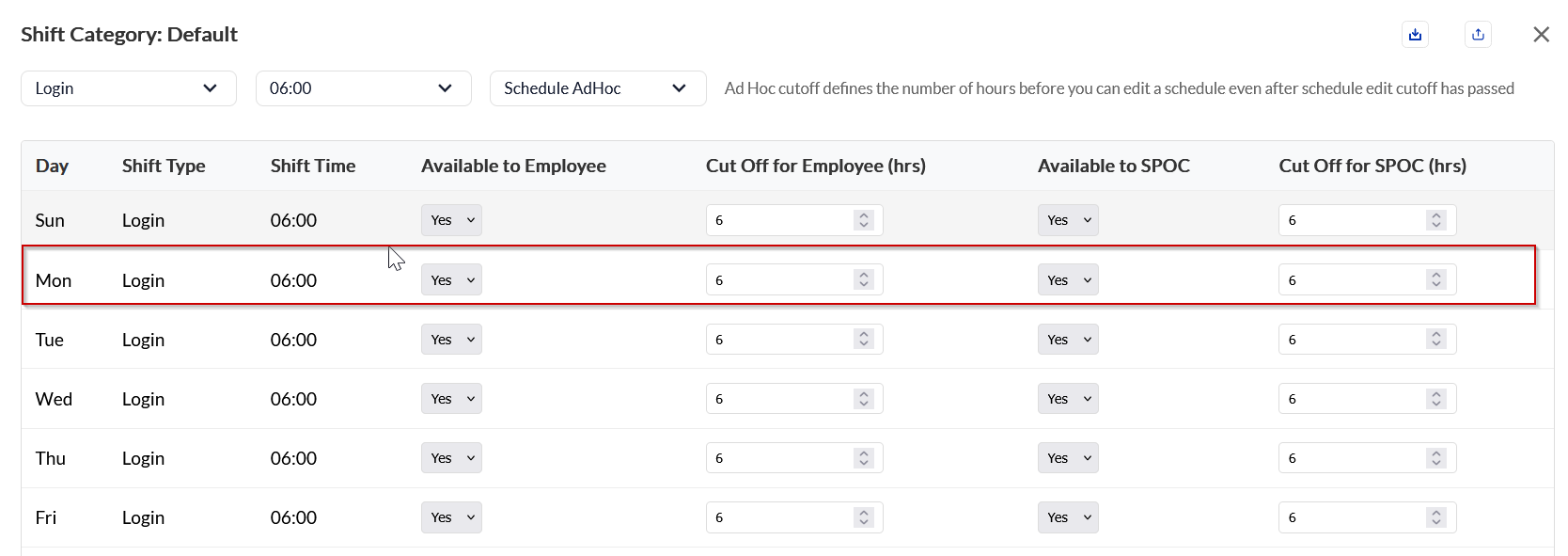The image size is (1568, 556).
Task: Open Monday's Available to SPOC dropdown
Action: [x=1068, y=280]
